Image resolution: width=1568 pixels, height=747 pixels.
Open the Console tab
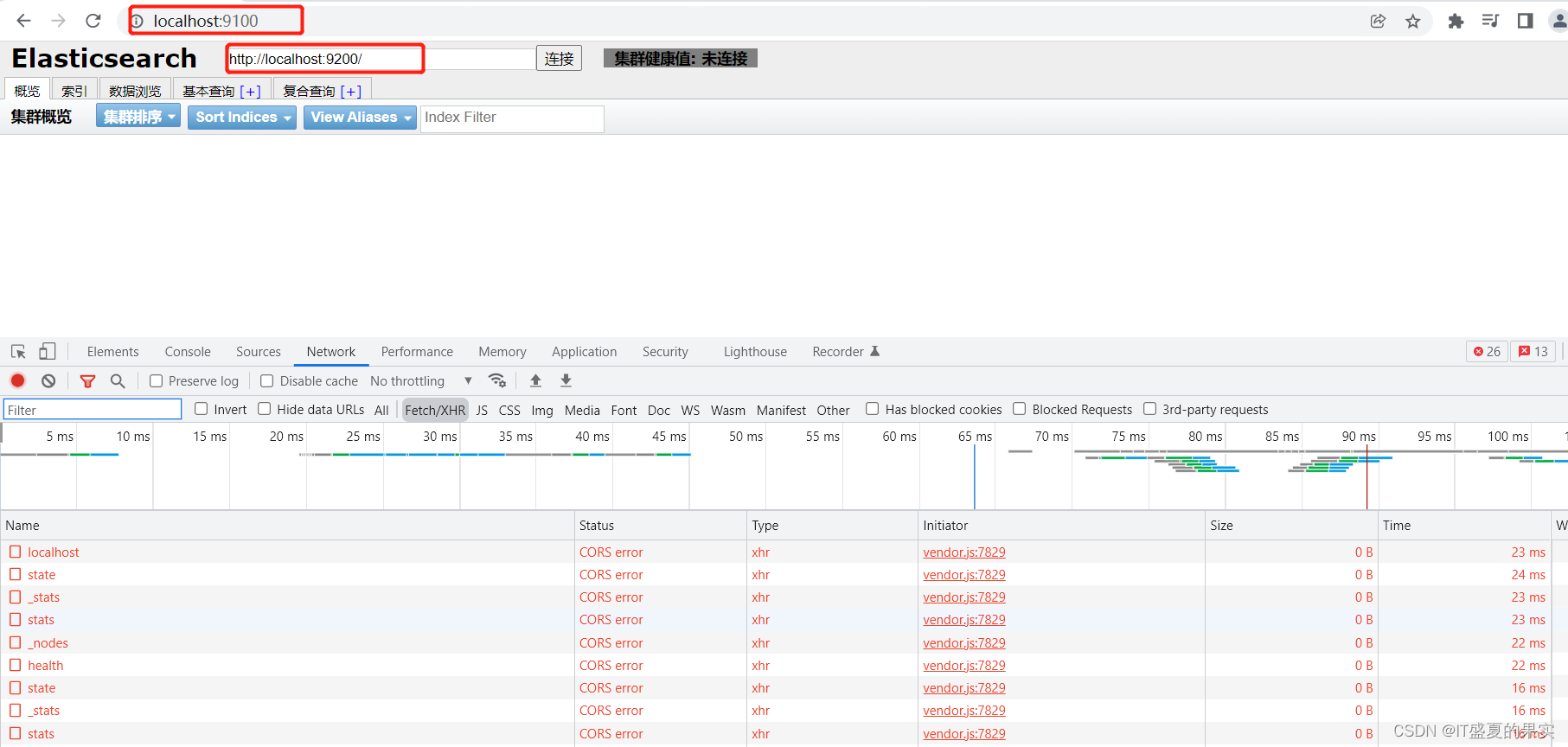click(x=188, y=352)
